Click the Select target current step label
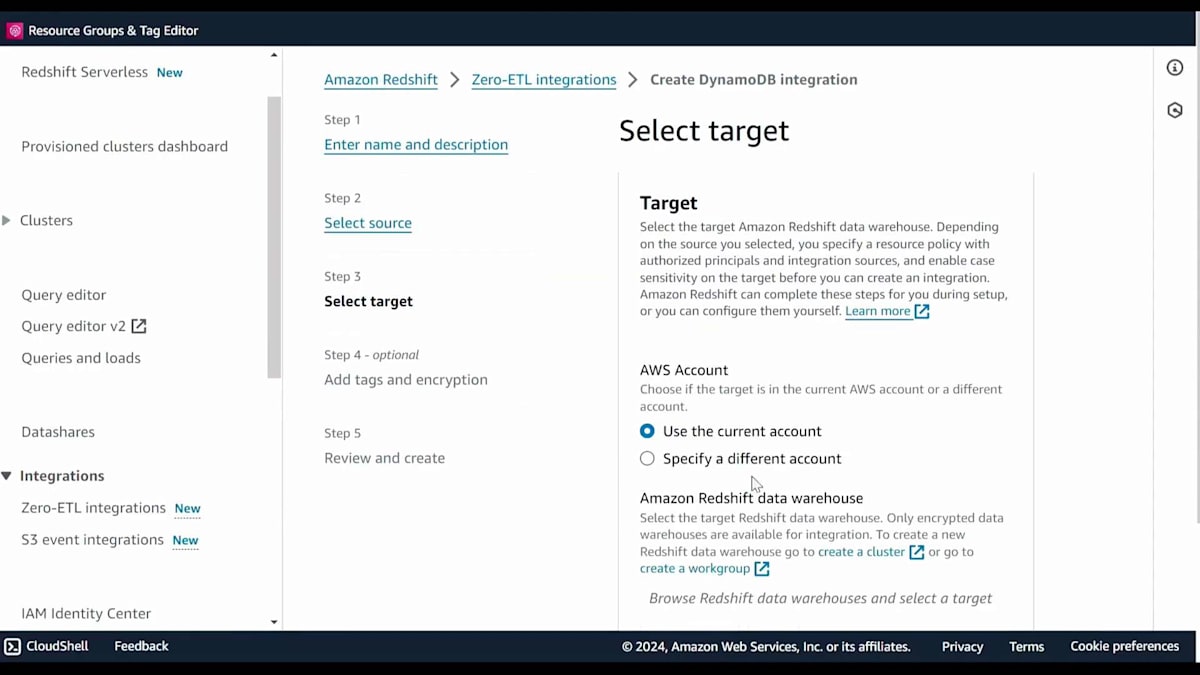The image size is (1200, 675). pyautogui.click(x=368, y=301)
